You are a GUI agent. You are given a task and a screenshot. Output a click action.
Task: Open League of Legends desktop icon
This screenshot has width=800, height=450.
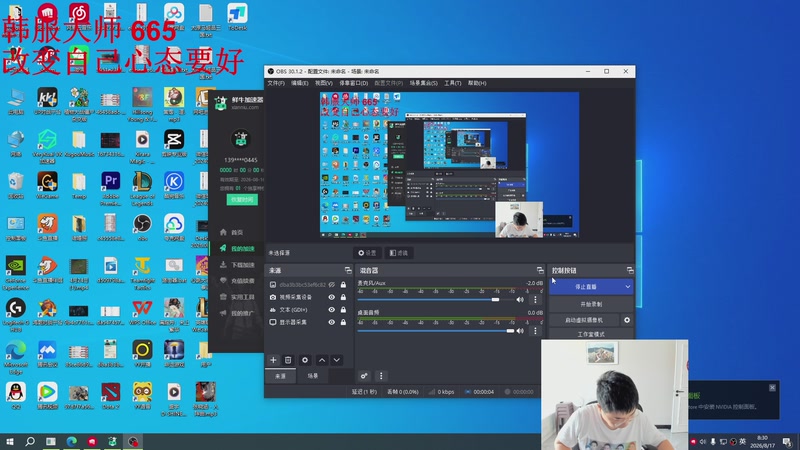(x=142, y=188)
